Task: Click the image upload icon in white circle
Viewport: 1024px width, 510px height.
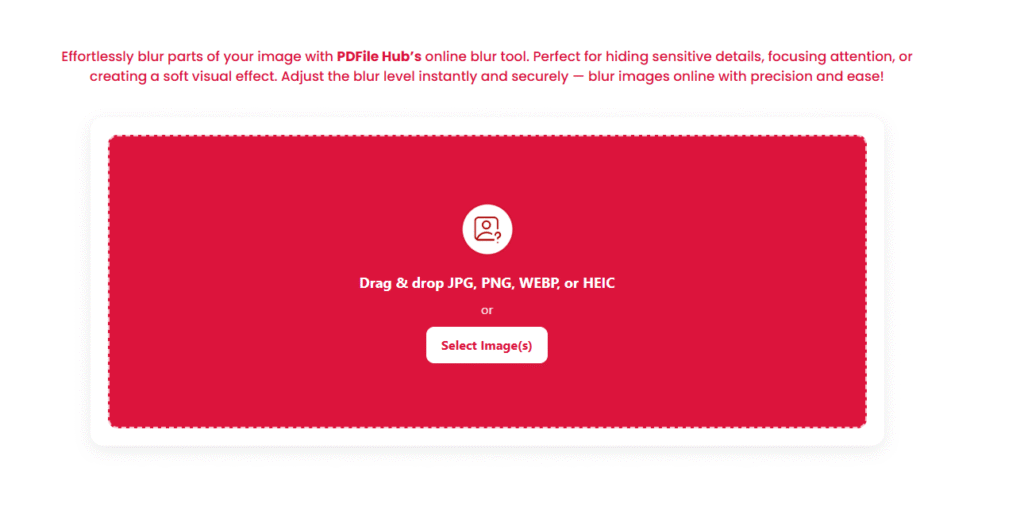Action: pyautogui.click(x=487, y=229)
